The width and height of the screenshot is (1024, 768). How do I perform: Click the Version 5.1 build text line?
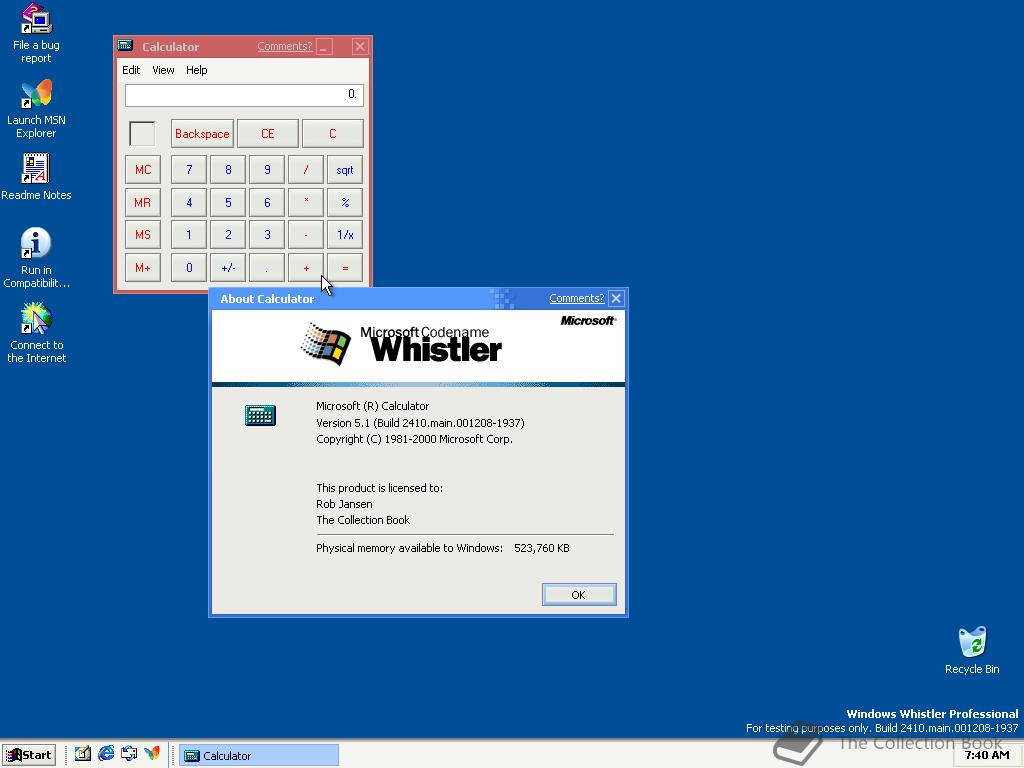[420, 423]
